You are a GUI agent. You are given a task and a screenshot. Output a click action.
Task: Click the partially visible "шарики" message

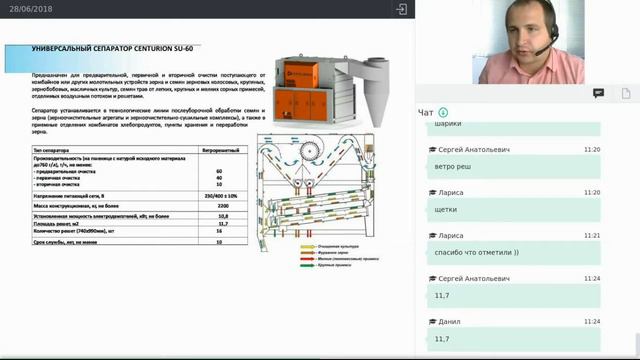[513, 128]
